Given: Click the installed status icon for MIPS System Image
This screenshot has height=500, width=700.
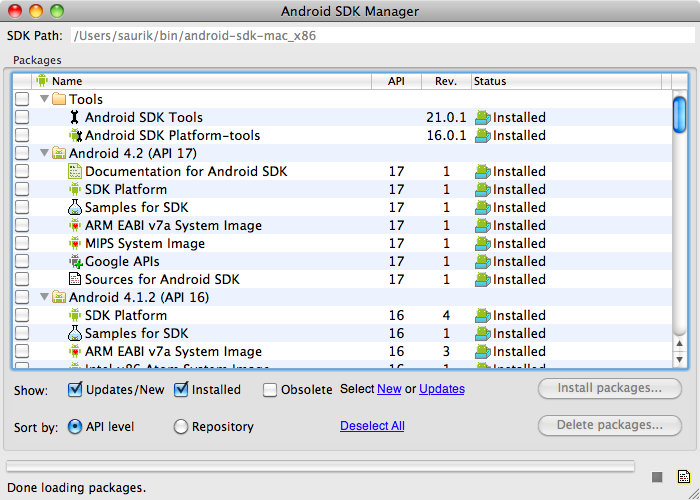Looking at the screenshot, I should pos(483,243).
